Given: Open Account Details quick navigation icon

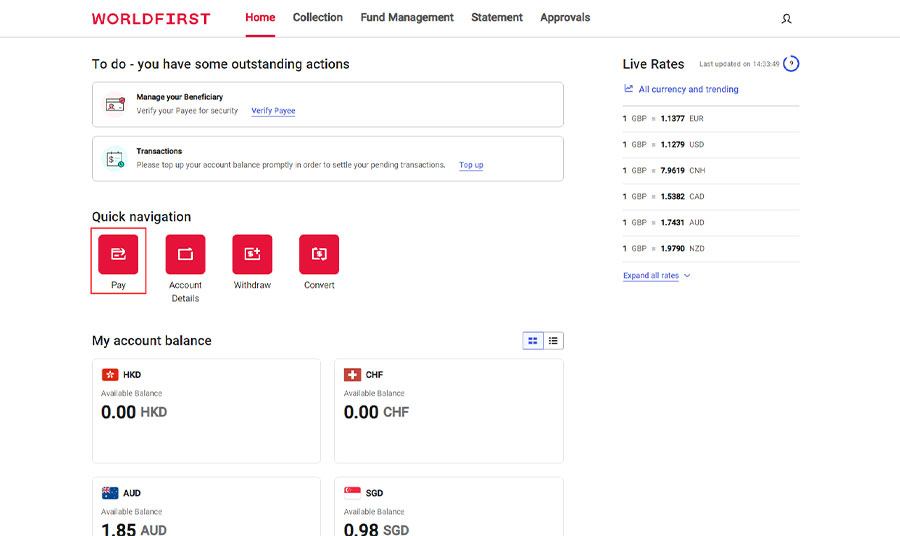Looking at the screenshot, I should (x=185, y=254).
